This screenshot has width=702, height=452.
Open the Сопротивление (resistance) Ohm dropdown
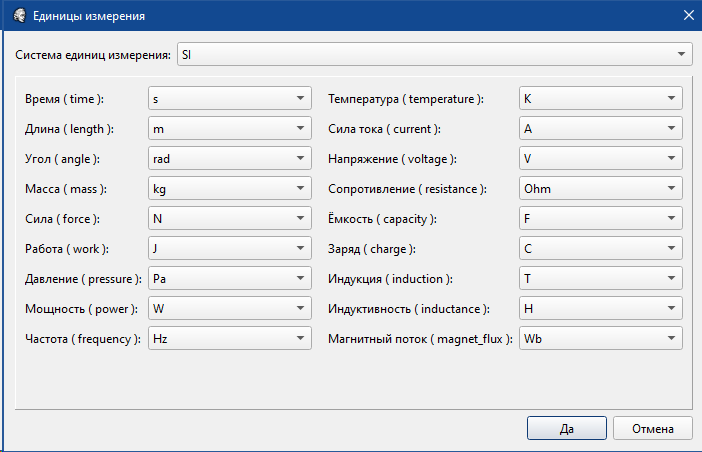[601, 189]
